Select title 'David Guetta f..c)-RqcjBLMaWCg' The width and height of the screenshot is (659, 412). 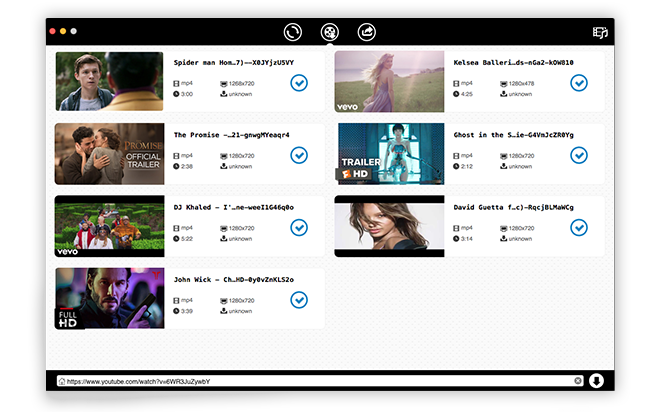point(513,207)
